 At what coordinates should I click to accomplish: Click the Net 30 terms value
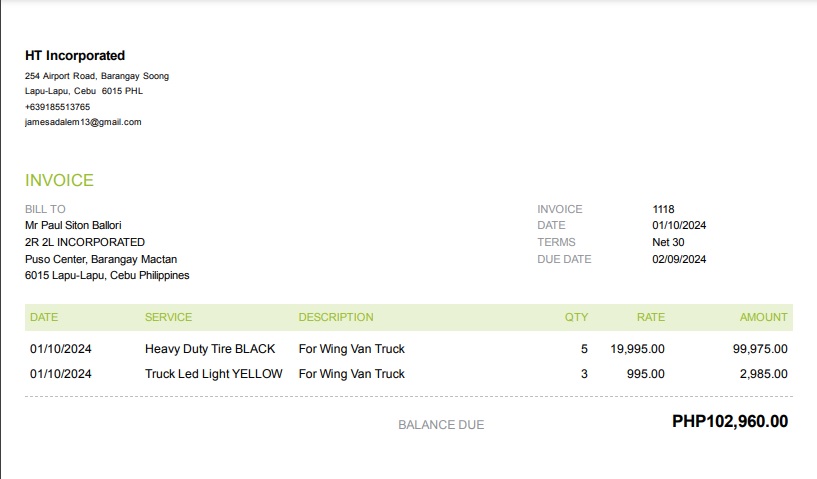point(668,242)
